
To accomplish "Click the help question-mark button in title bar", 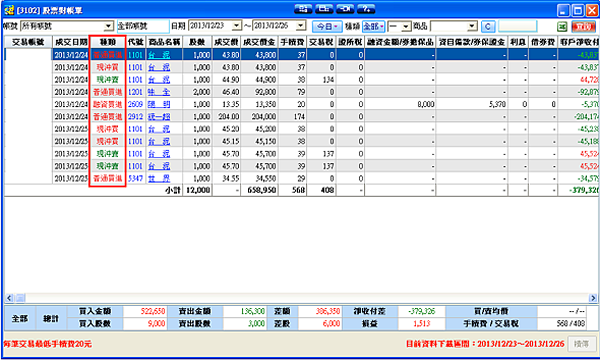I will 366,9.
